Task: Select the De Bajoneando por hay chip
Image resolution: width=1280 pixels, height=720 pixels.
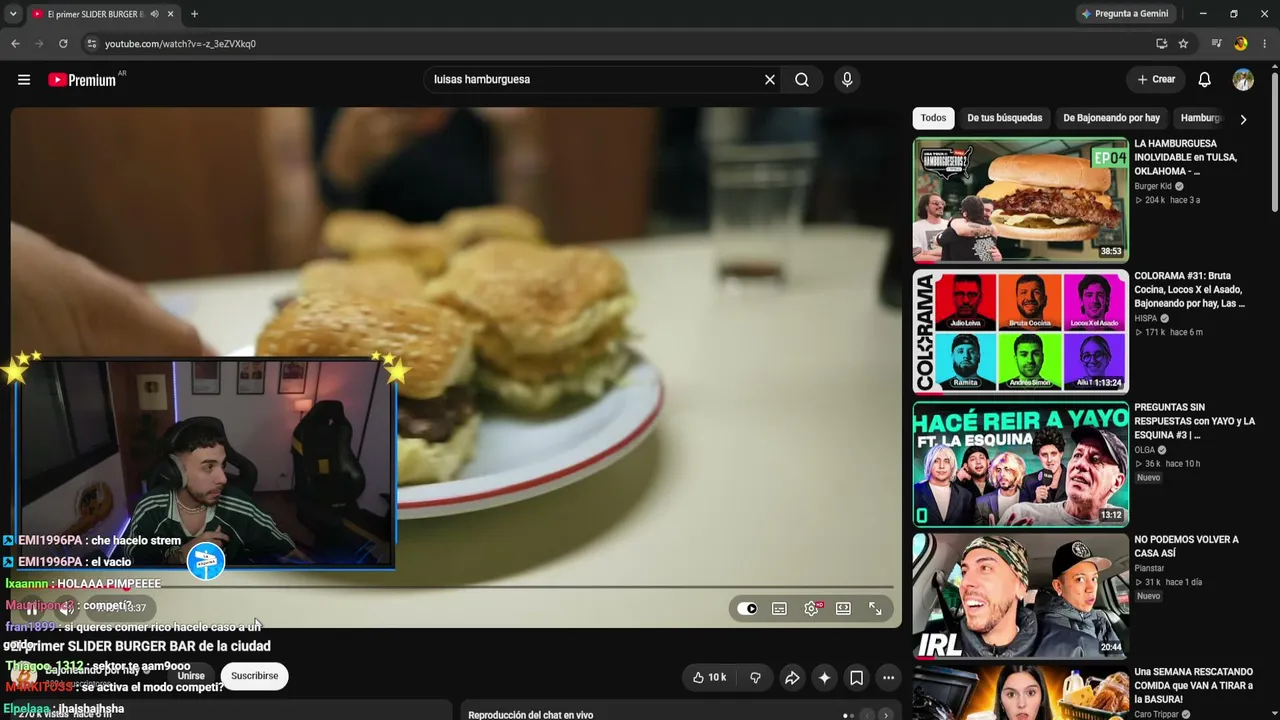Action: coord(1111,118)
